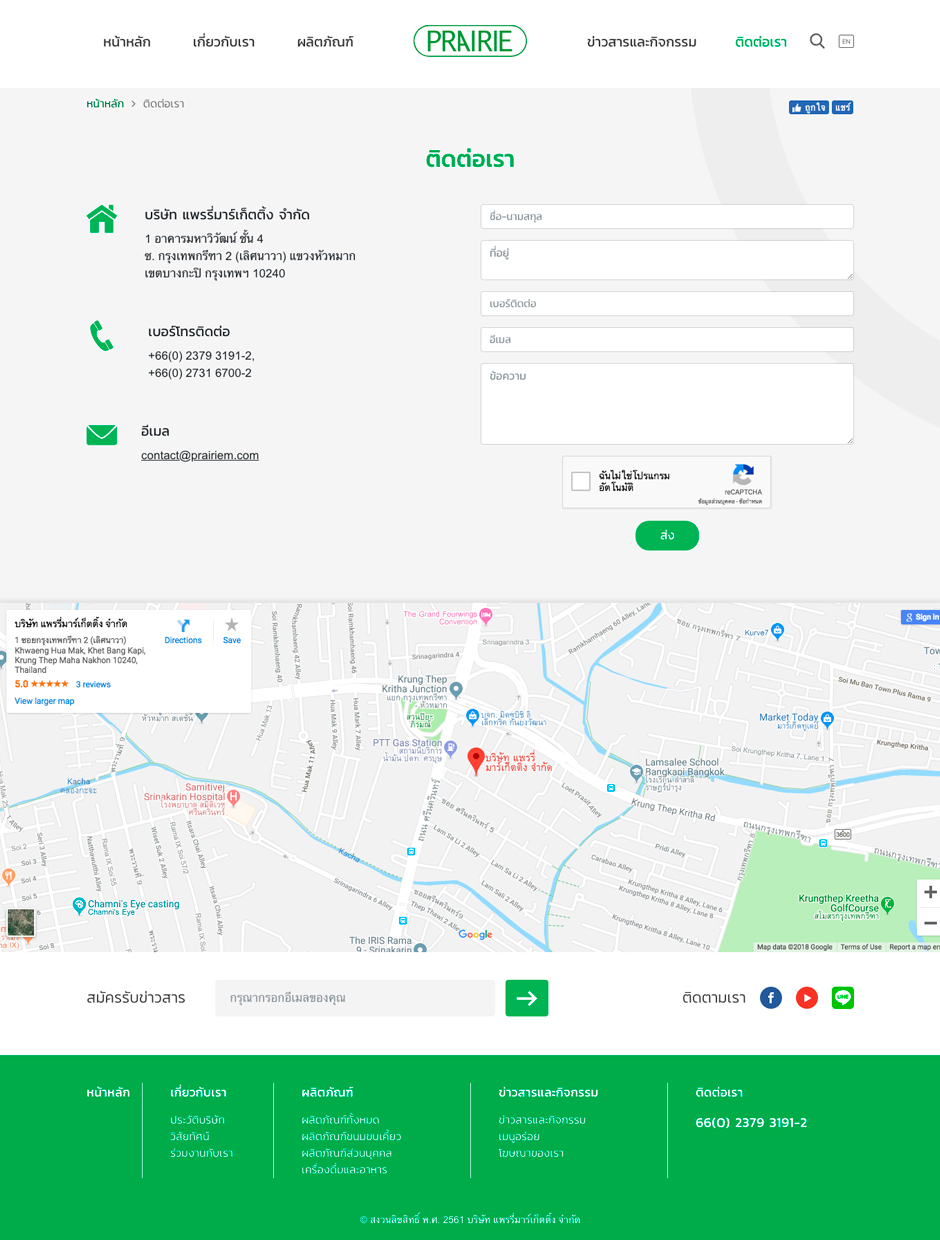Check the reCAPTCHA not-a-robot checkbox

pyautogui.click(x=581, y=481)
